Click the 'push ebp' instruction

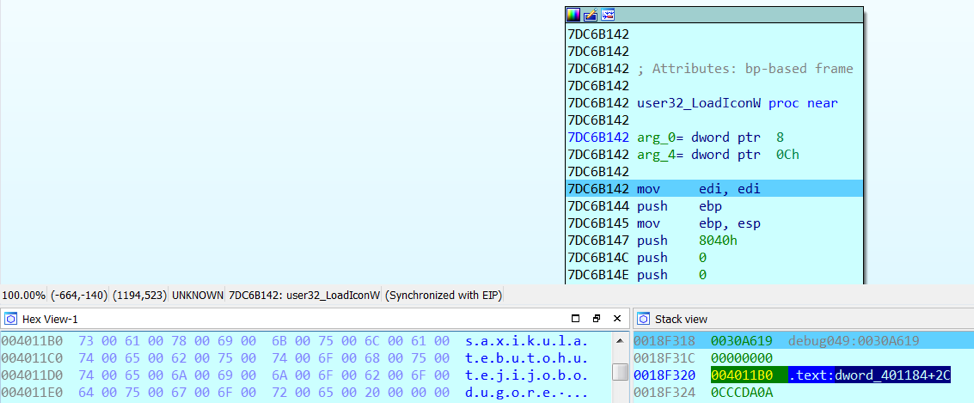pos(680,206)
